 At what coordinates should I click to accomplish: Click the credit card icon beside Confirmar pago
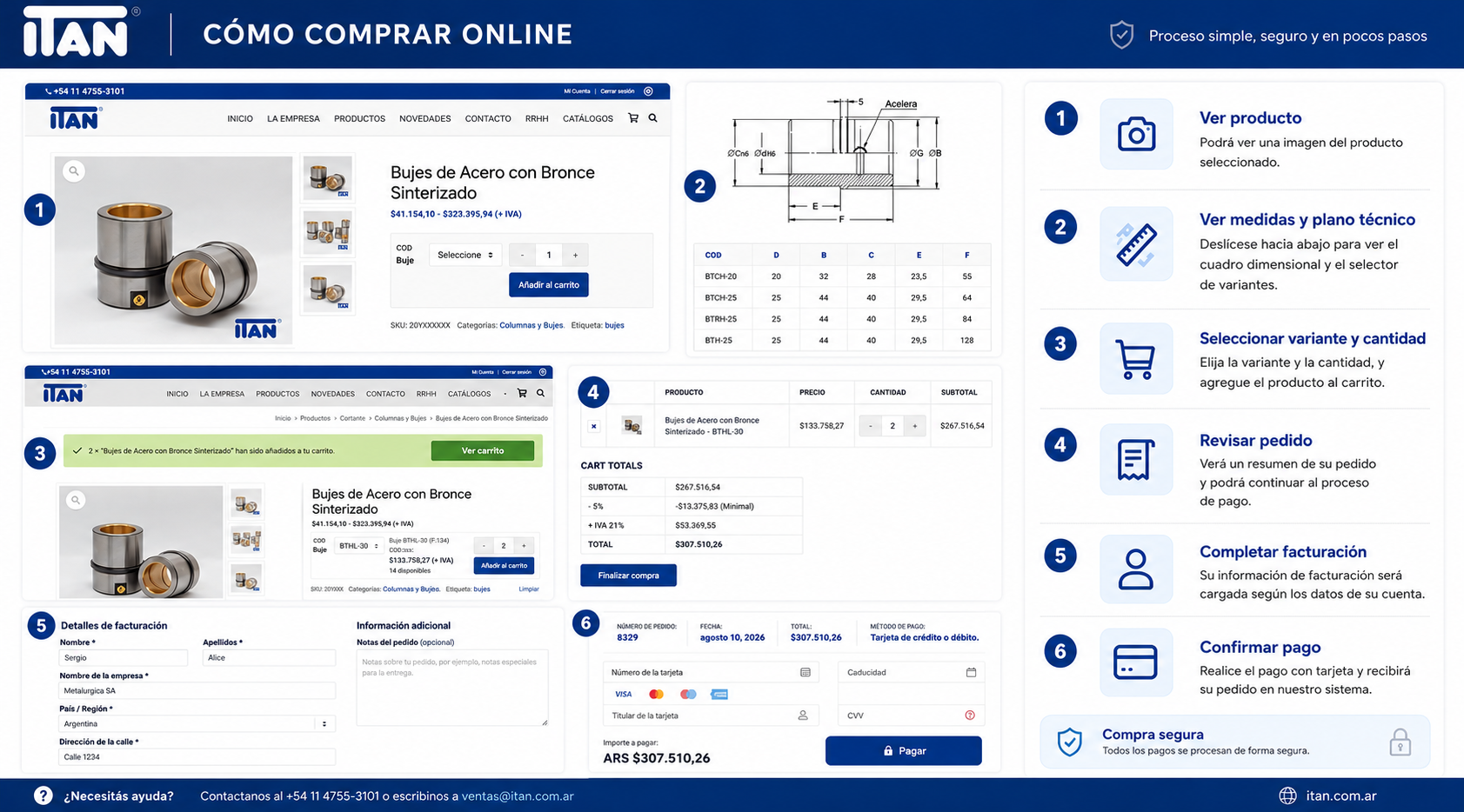click(x=1136, y=662)
